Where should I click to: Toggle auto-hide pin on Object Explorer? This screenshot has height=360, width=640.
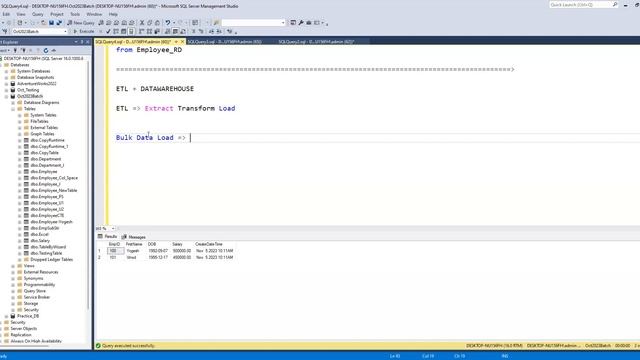(82, 42)
